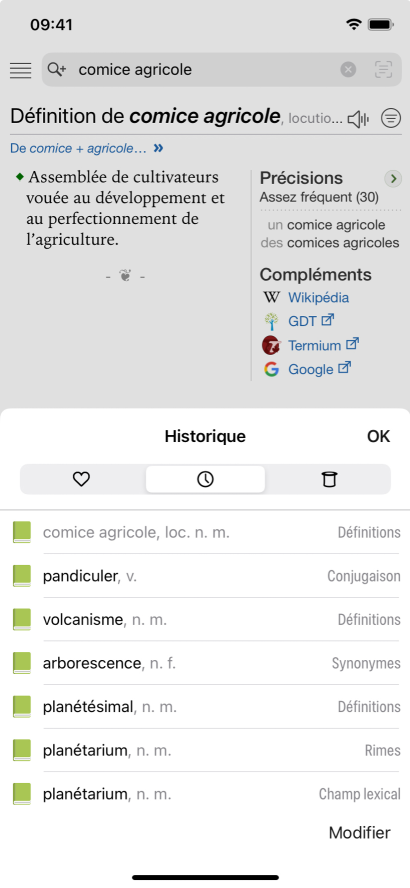The image size is (410, 888).
Task: Clear the search field with the X icon
Action: 348,70
